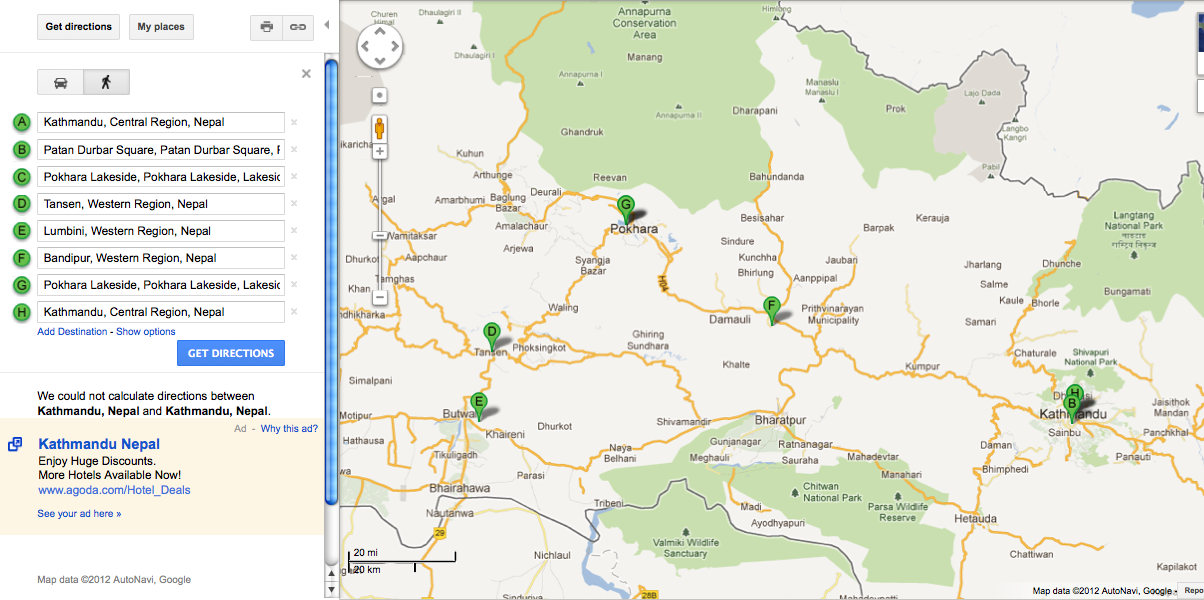Click map marker F near Damauli
This screenshot has width=1204, height=600.
(x=771, y=308)
